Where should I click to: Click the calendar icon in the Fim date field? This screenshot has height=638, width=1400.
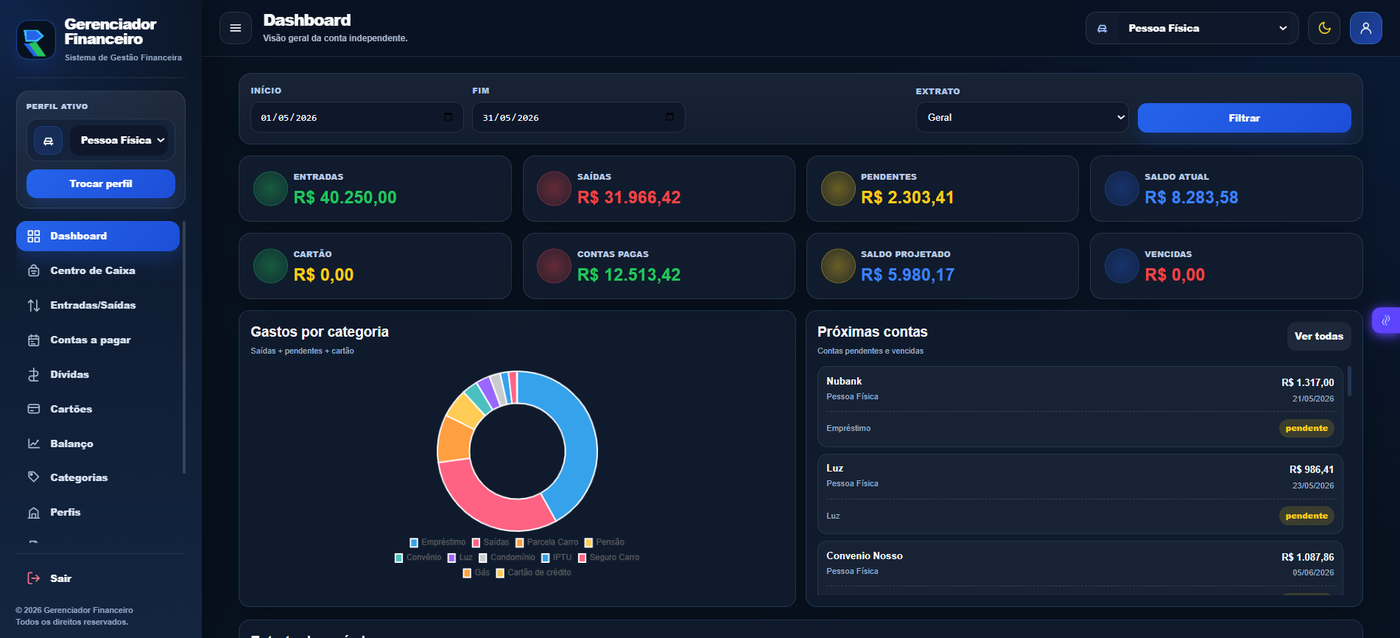tap(670, 117)
